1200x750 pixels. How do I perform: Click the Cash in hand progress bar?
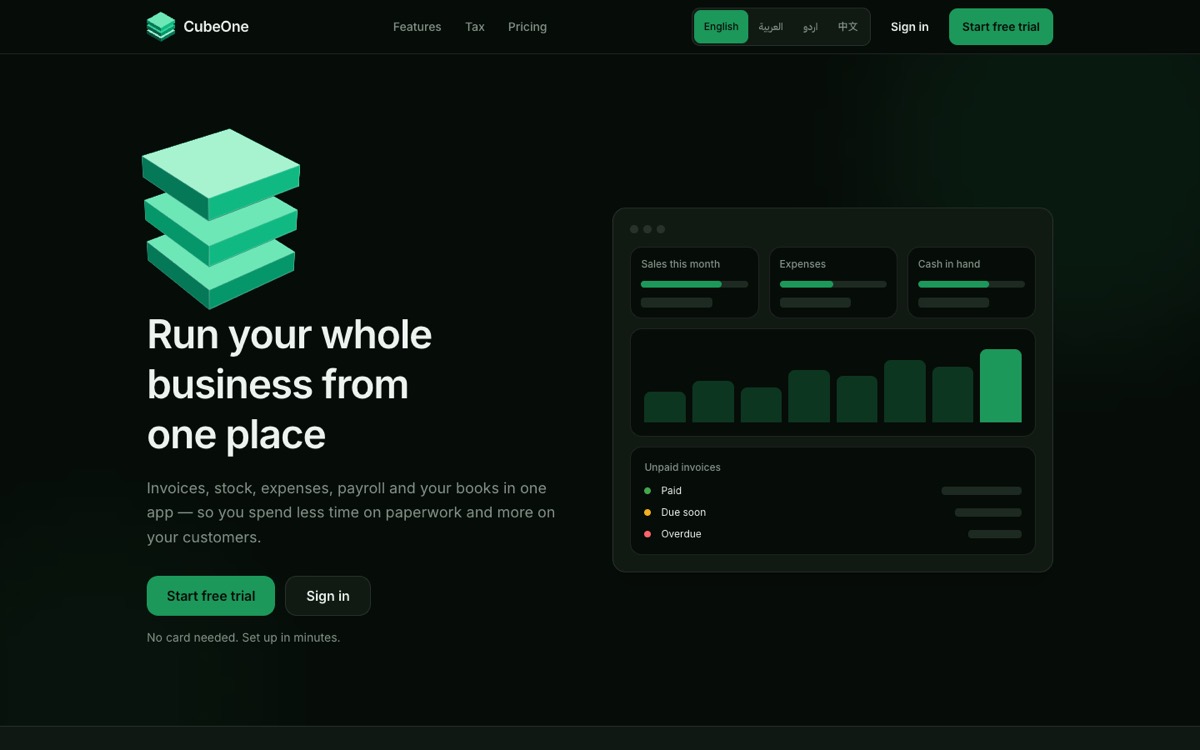pos(971,284)
